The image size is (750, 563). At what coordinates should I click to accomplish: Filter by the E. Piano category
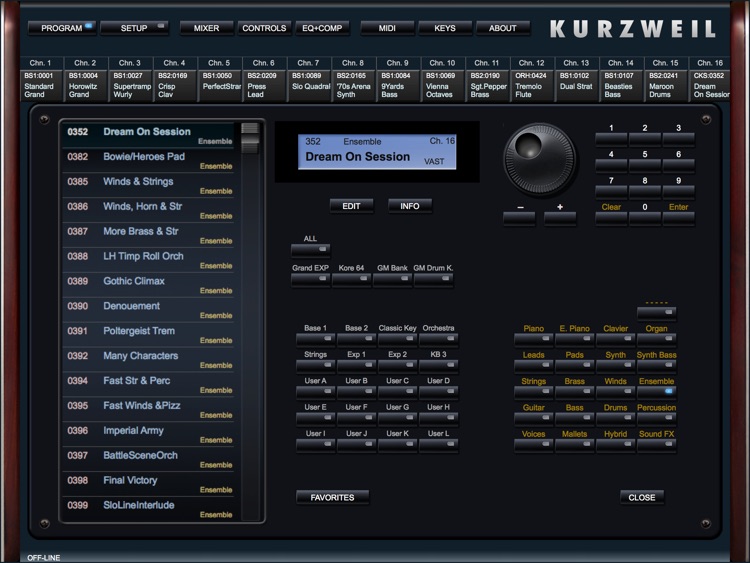tap(574, 340)
